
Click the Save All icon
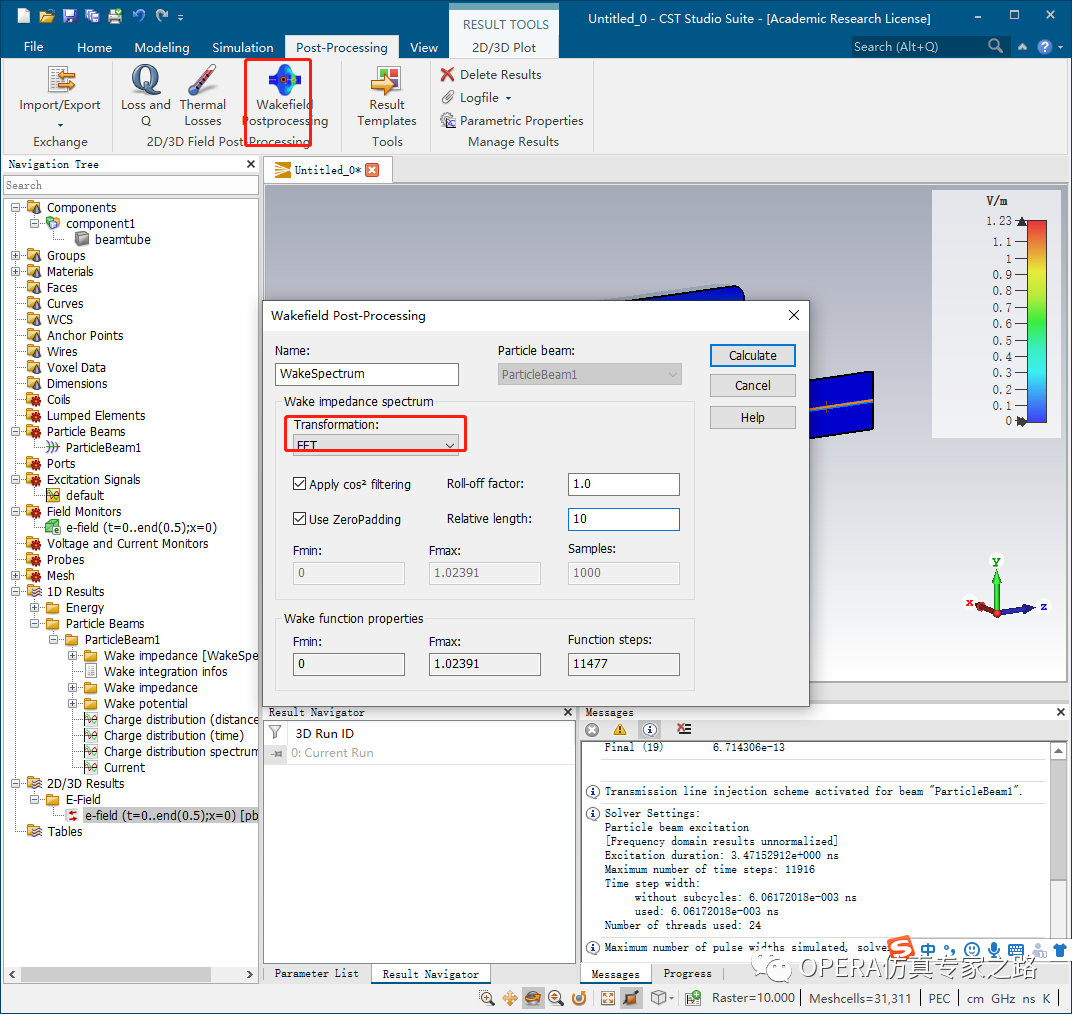click(92, 15)
